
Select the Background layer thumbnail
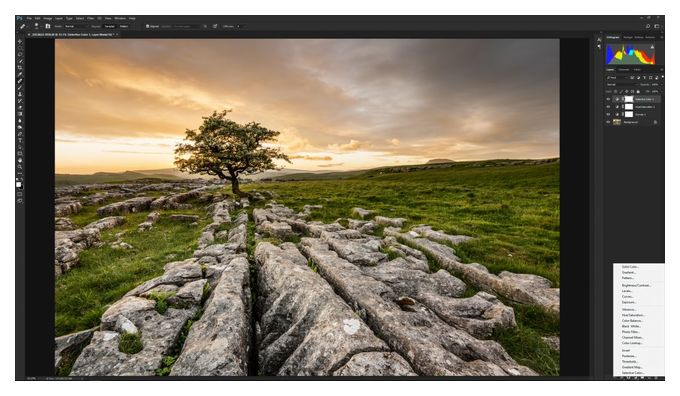617,122
